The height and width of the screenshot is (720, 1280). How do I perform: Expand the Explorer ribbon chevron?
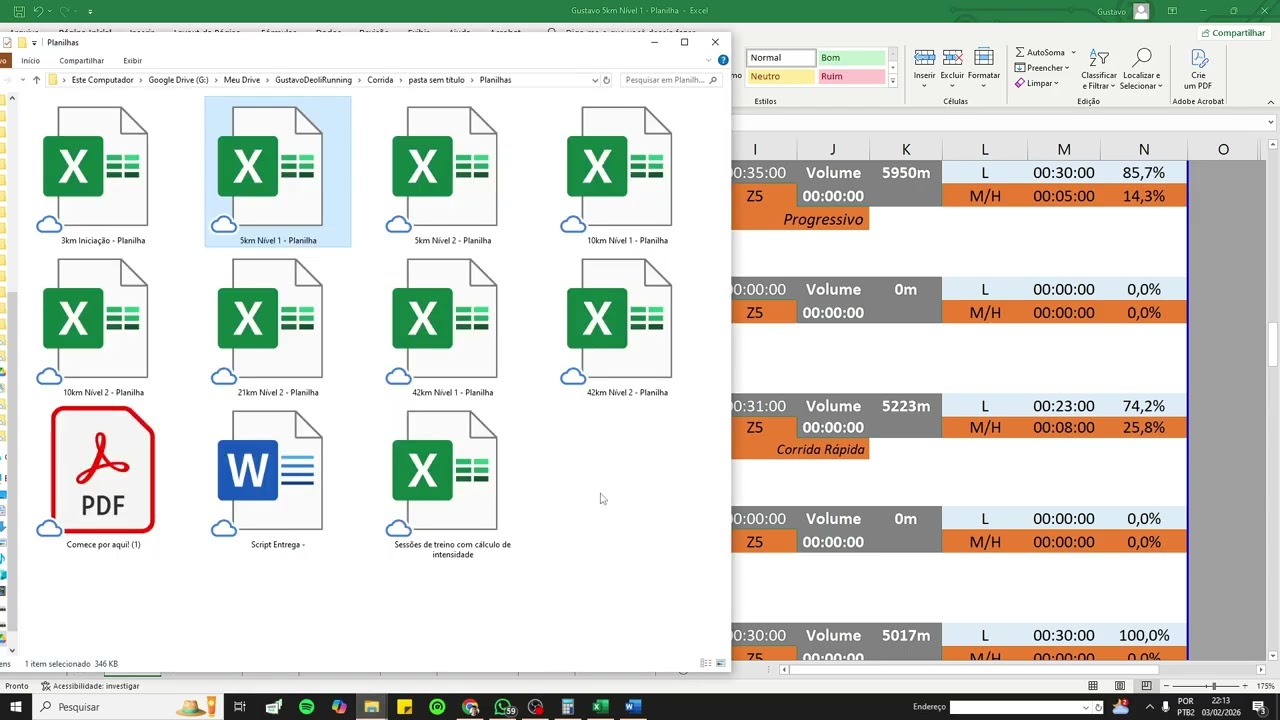[709, 61]
